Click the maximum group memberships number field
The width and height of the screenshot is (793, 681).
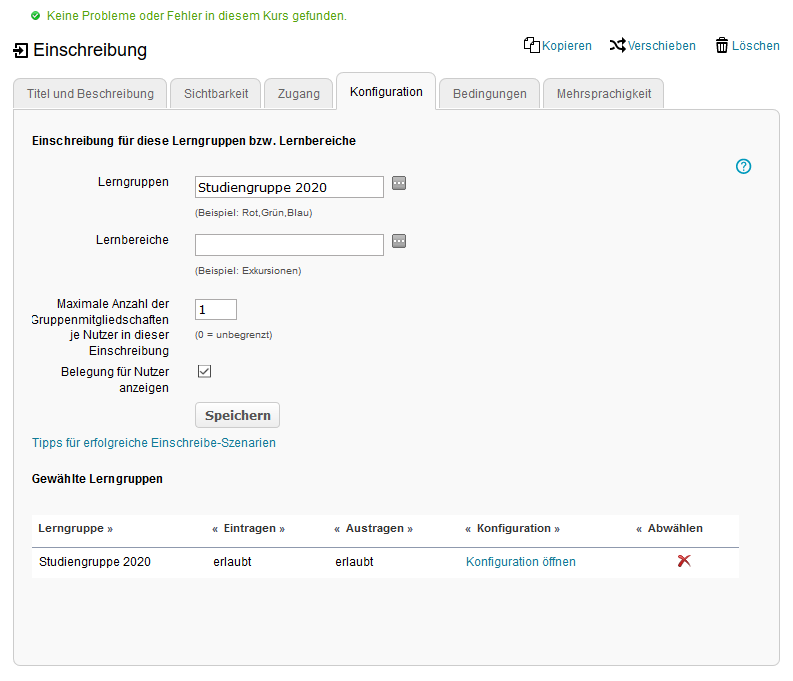click(216, 310)
